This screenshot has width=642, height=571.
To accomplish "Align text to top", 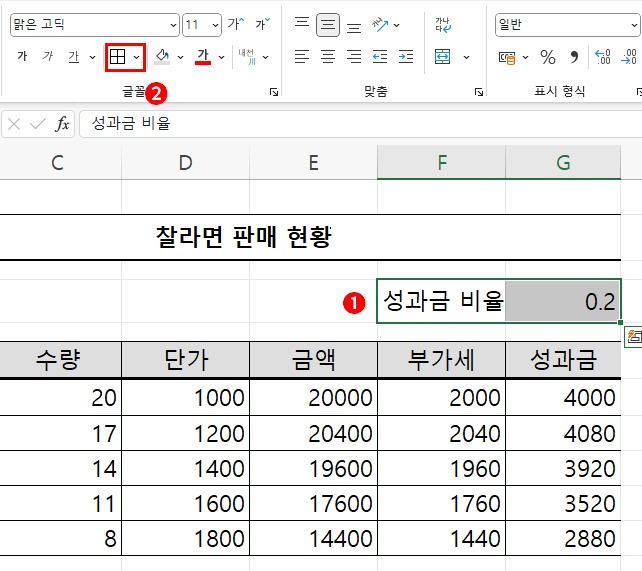I will pyautogui.click(x=302, y=24).
